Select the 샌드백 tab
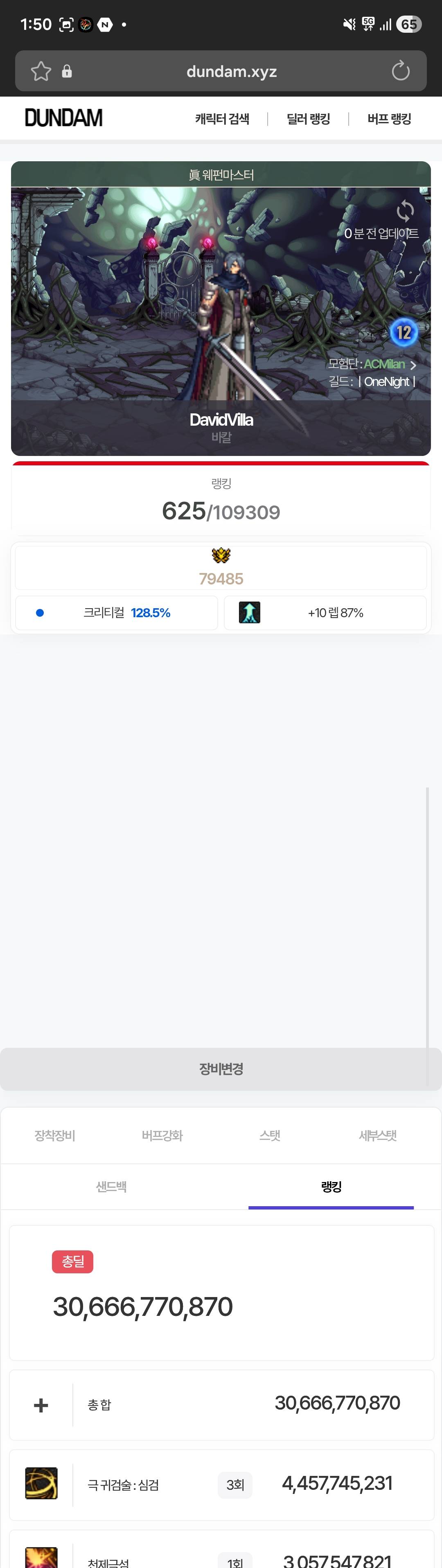 111,1187
